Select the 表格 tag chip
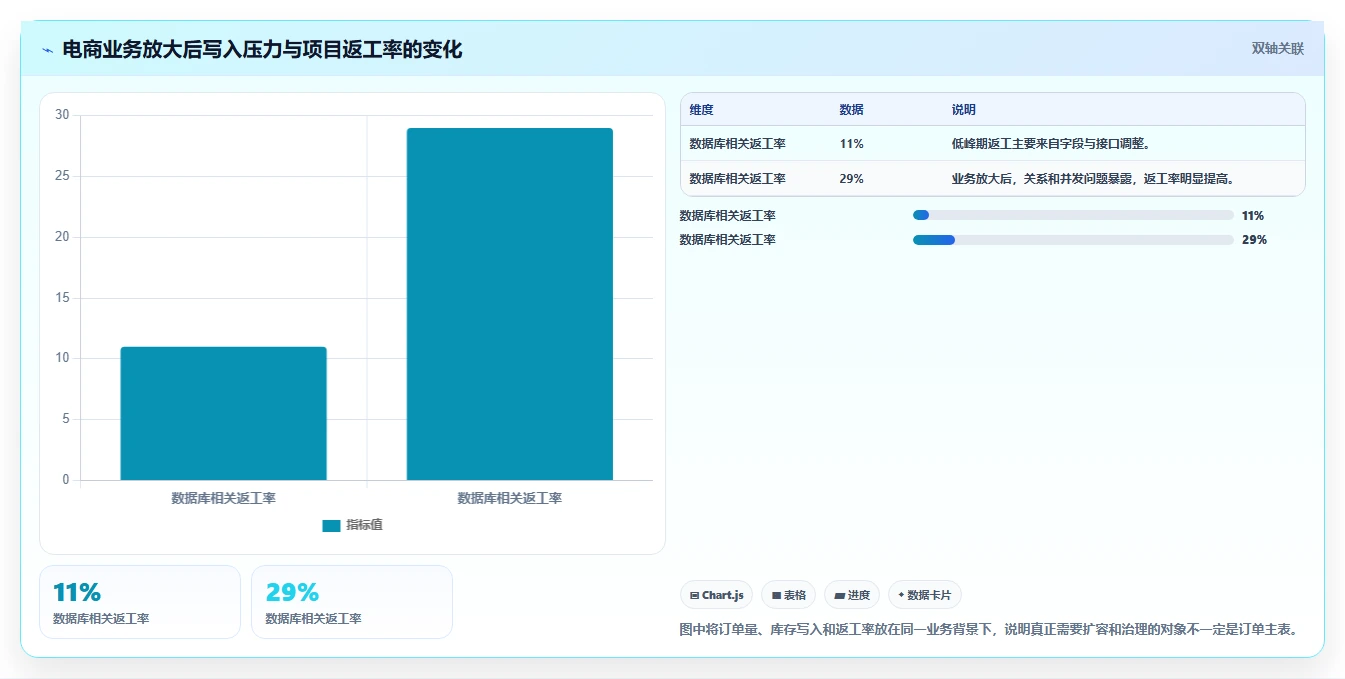This screenshot has width=1345, height=679. 788,595
